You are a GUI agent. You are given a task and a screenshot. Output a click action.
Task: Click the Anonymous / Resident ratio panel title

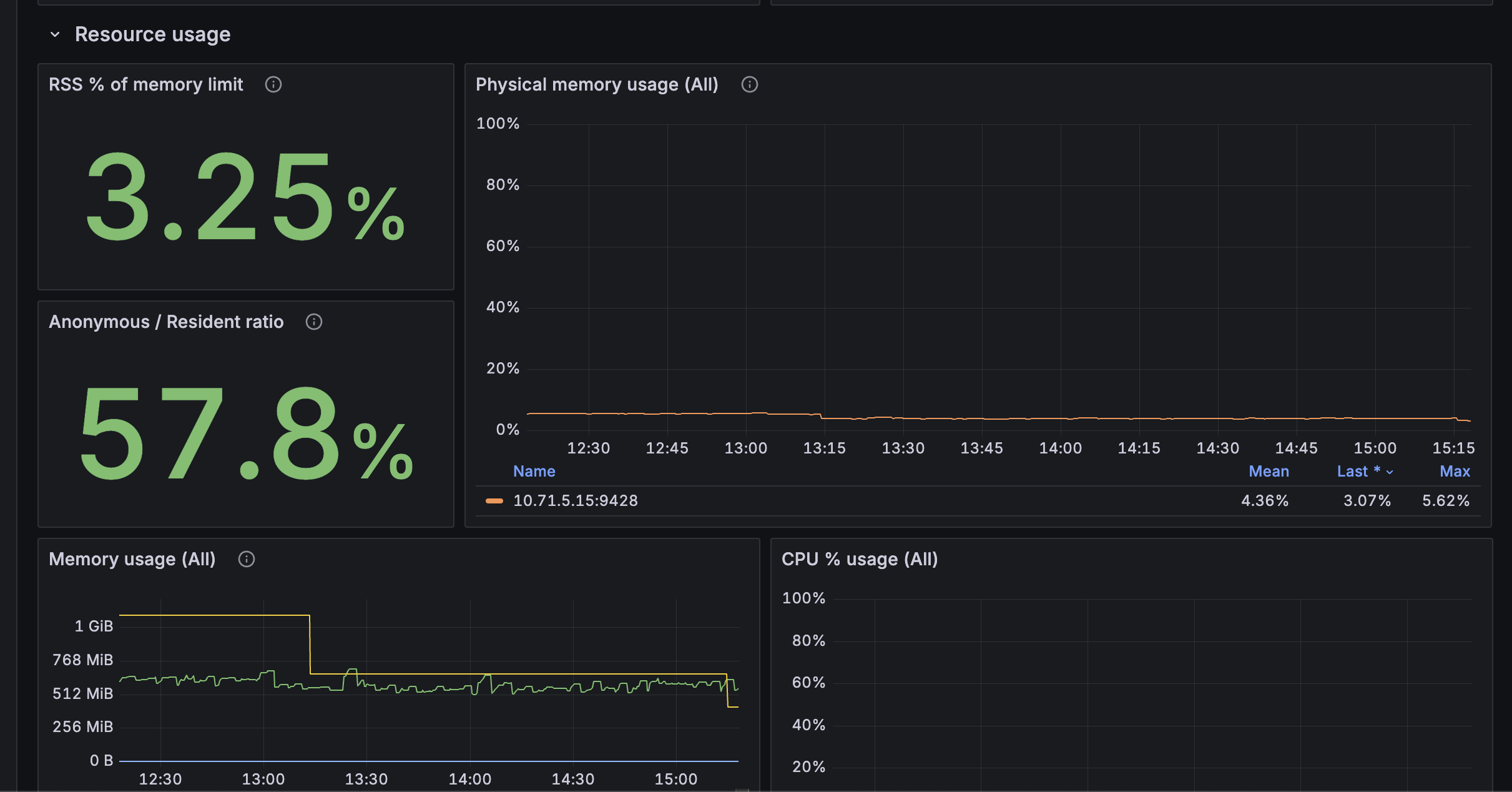pyautogui.click(x=166, y=322)
